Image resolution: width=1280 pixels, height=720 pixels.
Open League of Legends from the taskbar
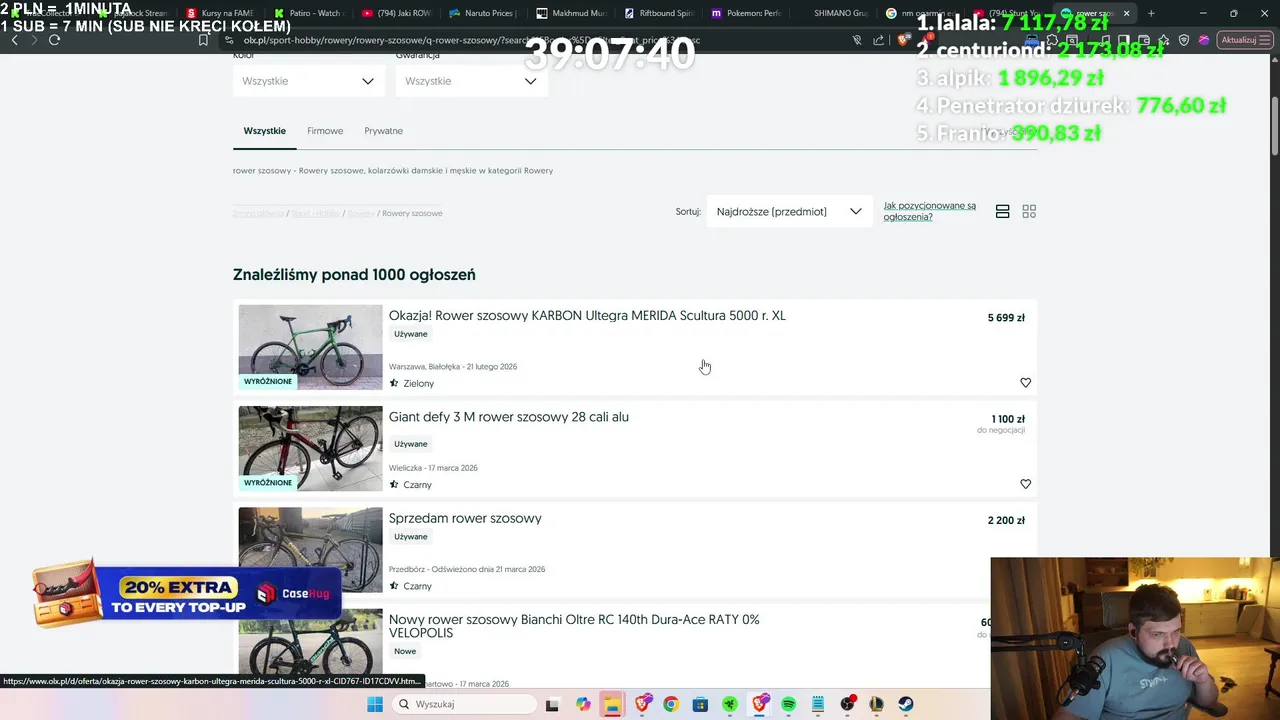pos(877,704)
